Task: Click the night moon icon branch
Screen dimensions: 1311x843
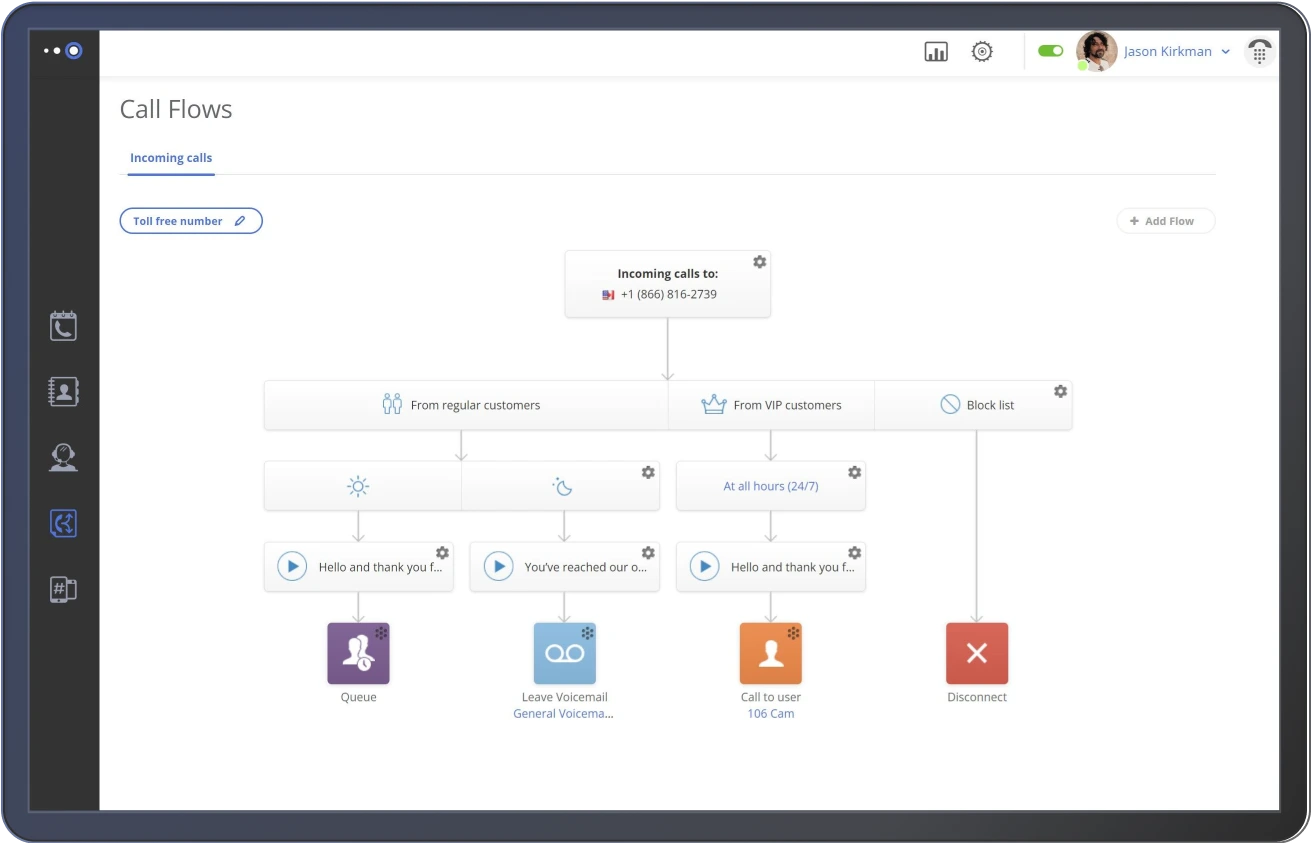Action: [x=562, y=486]
